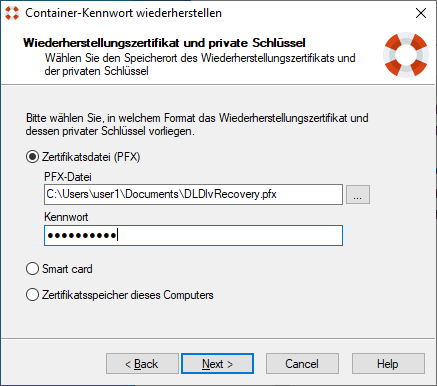This screenshot has width=437, height=386.
Task: Click the Wiederherstellungszertifikat und private Schlüssel heading
Action: pyautogui.click(x=164, y=43)
